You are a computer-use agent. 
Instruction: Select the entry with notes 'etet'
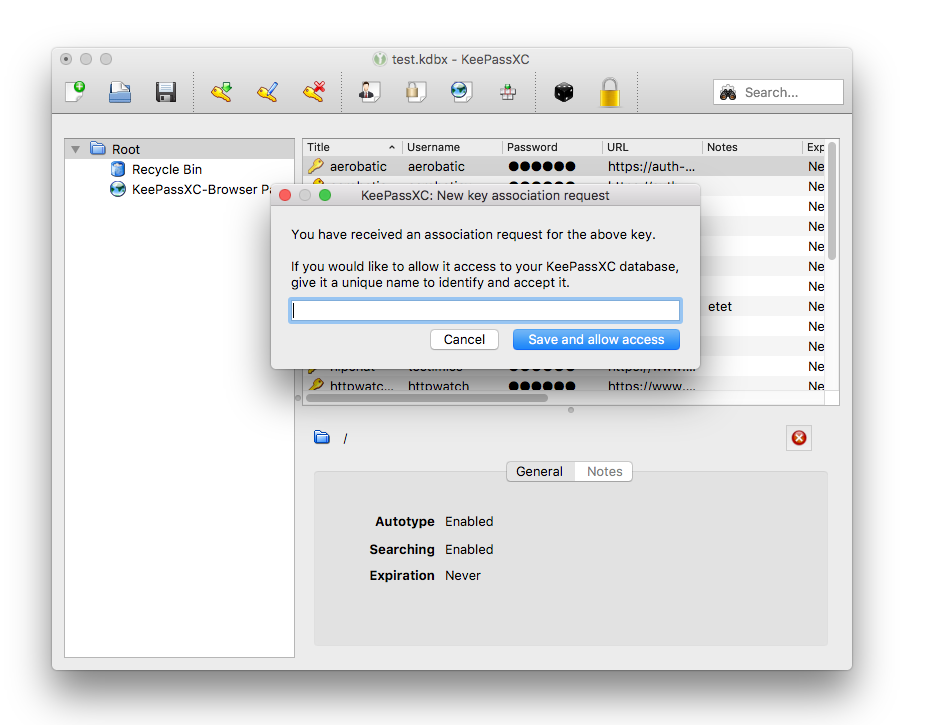(720, 306)
